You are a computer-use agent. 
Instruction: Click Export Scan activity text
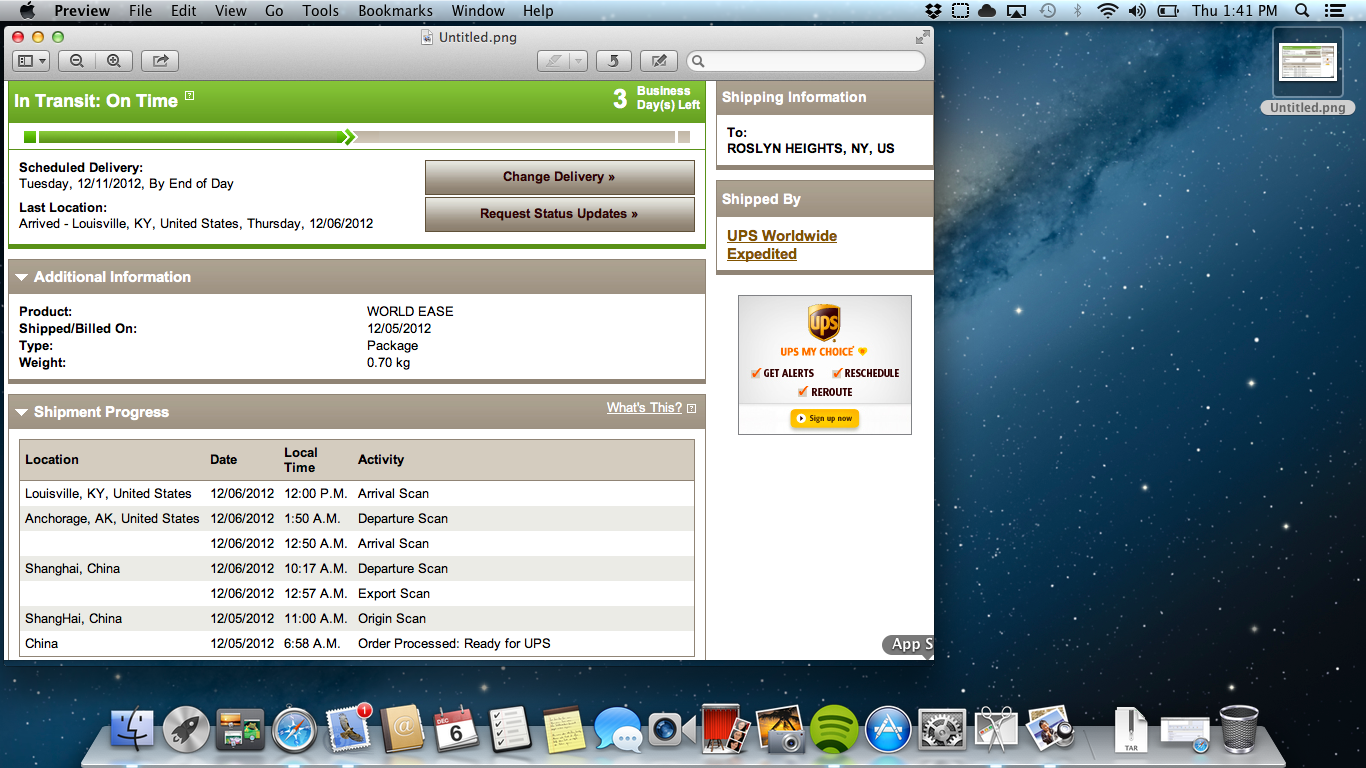click(394, 594)
